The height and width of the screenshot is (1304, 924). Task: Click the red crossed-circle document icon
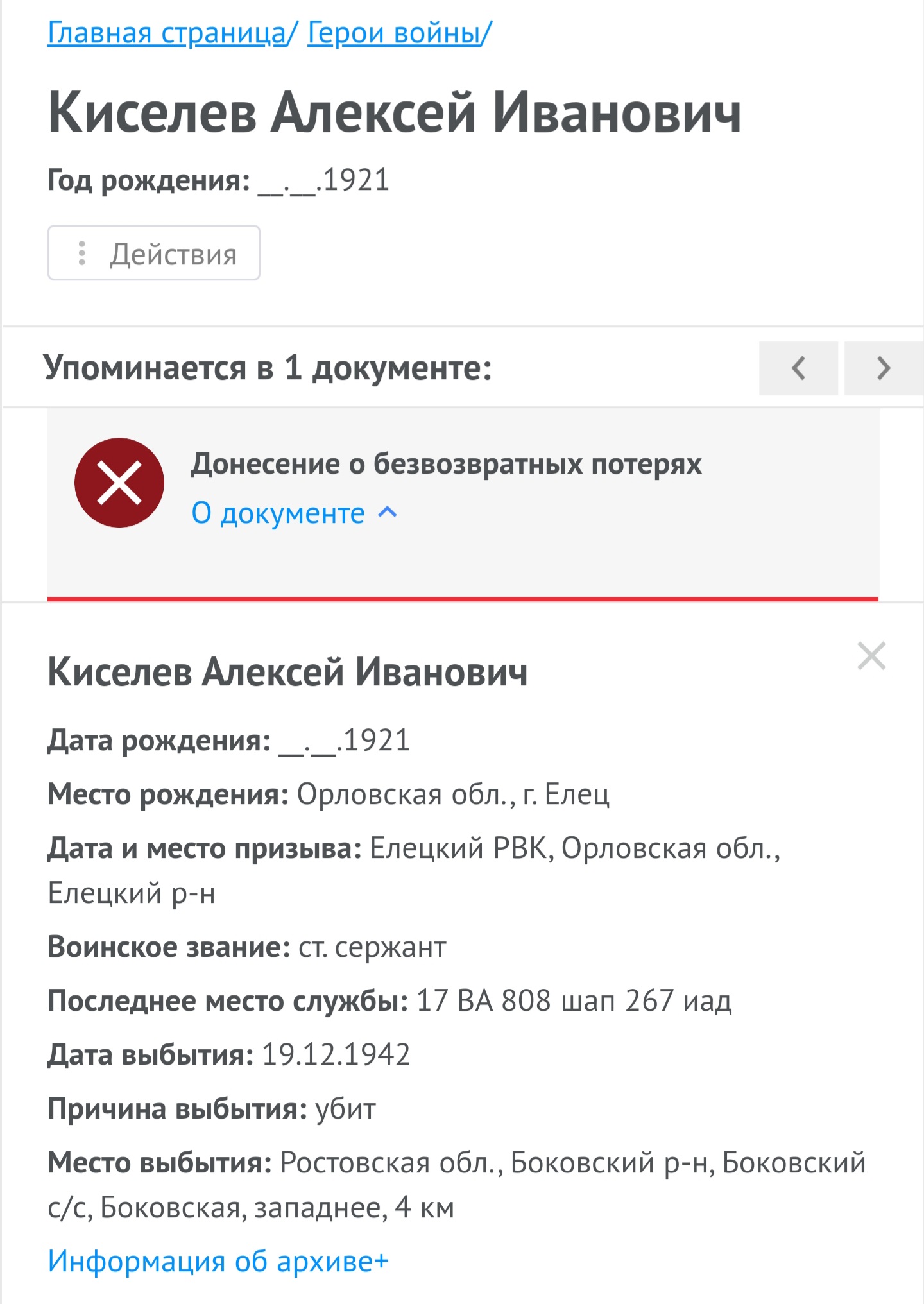click(119, 483)
